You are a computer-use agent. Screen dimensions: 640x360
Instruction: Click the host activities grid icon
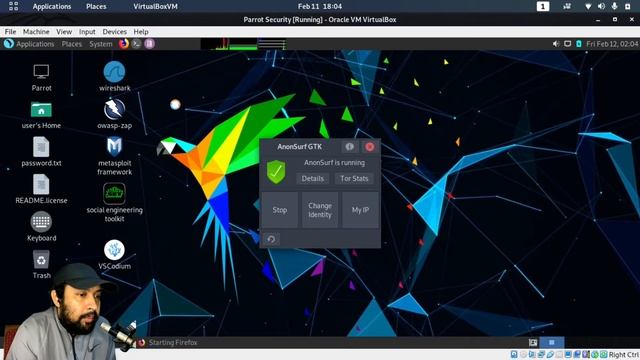(x=13, y=6)
